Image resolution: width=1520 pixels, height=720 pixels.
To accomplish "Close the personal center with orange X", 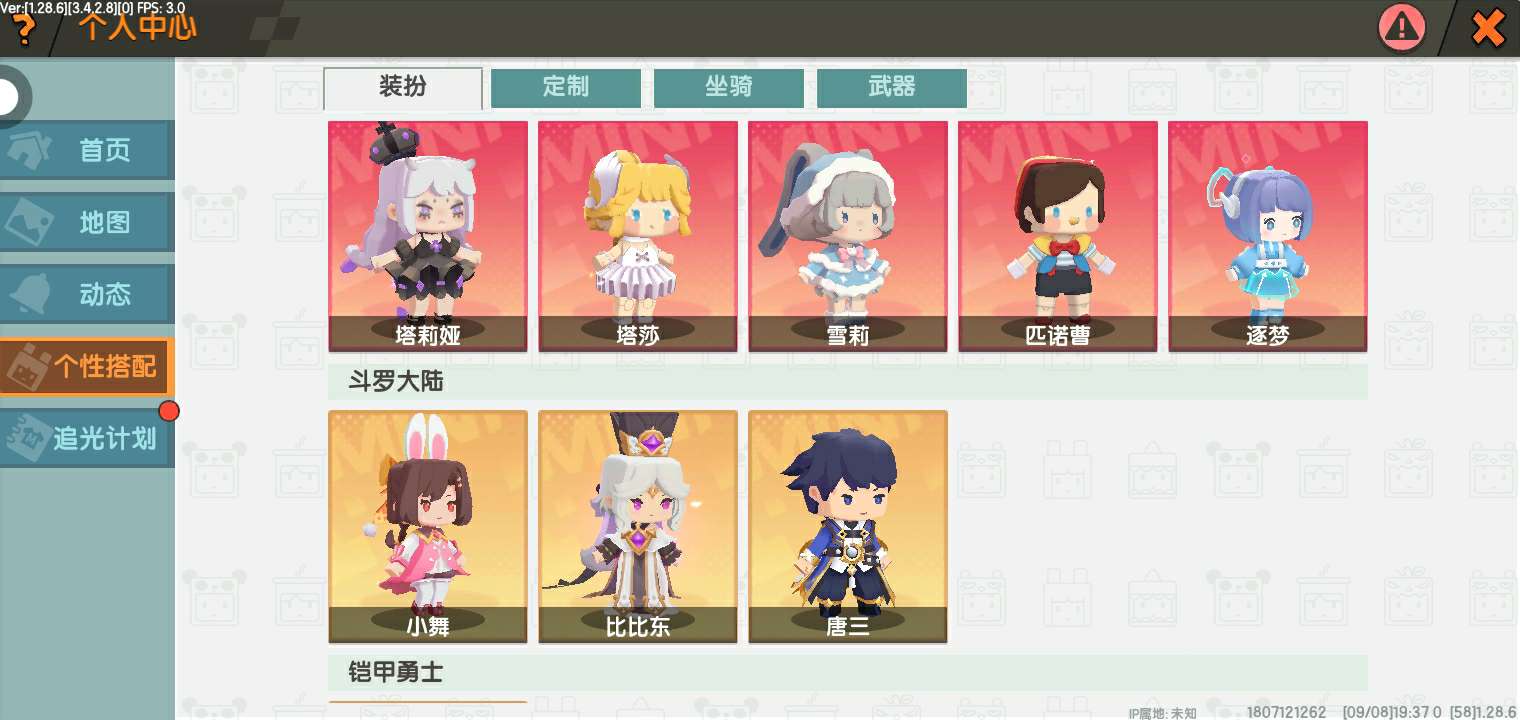I will click(1488, 28).
